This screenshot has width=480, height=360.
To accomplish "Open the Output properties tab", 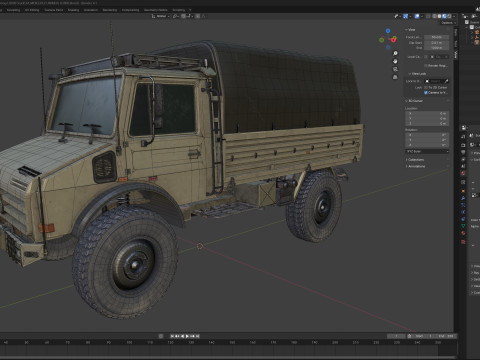I will (x=463, y=152).
